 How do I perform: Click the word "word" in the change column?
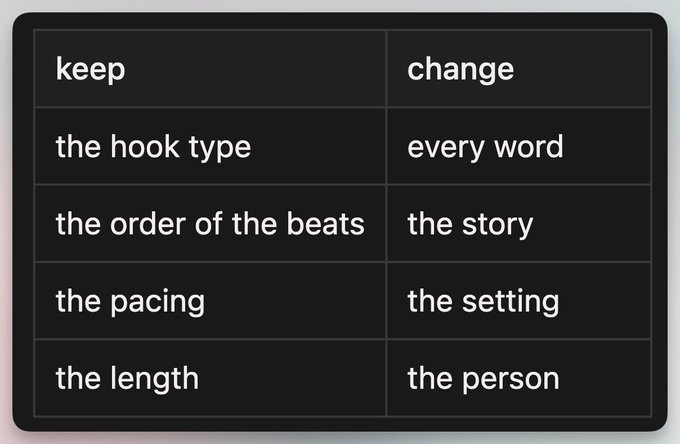[x=529, y=147]
